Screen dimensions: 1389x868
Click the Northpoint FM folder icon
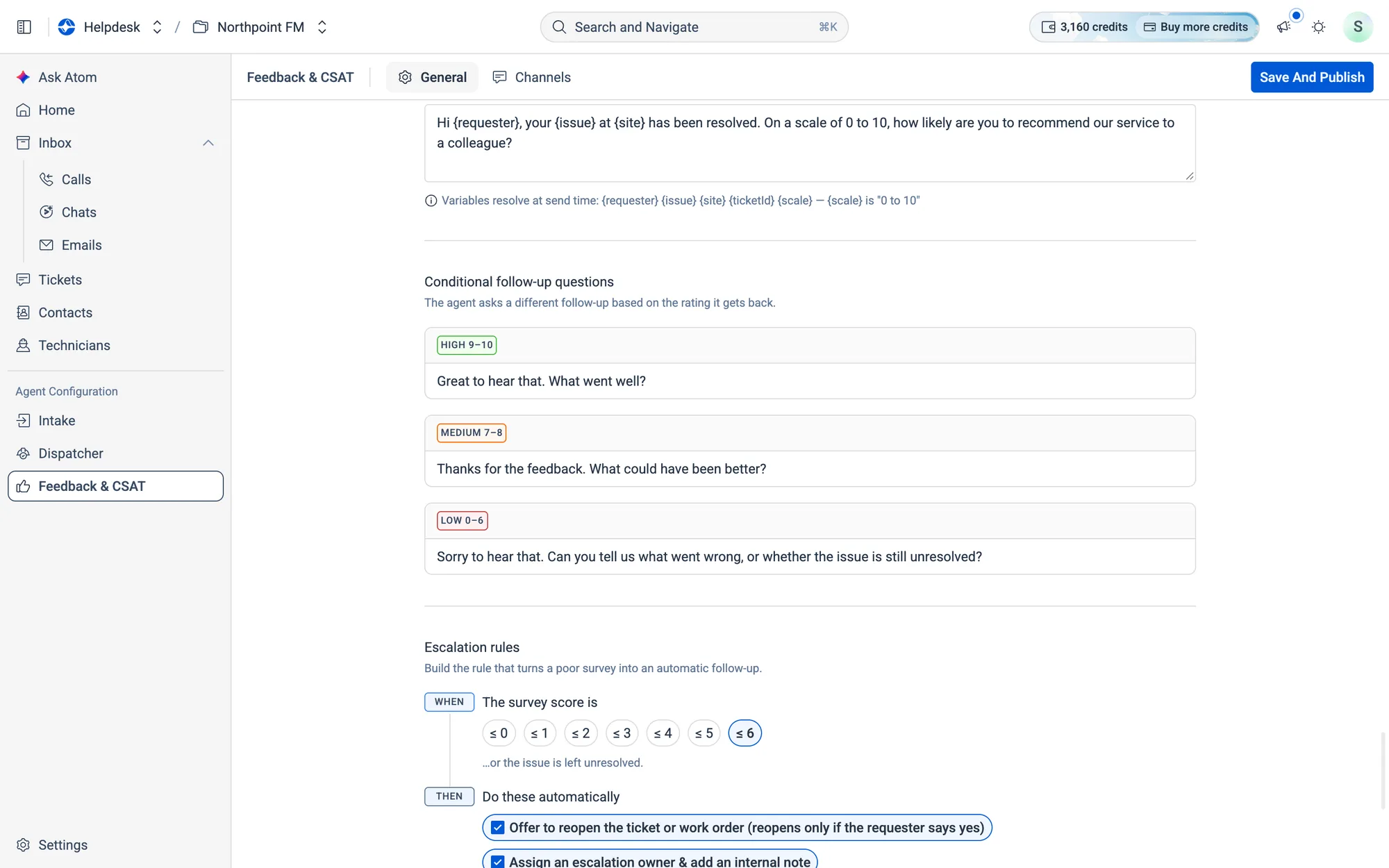[x=201, y=27]
